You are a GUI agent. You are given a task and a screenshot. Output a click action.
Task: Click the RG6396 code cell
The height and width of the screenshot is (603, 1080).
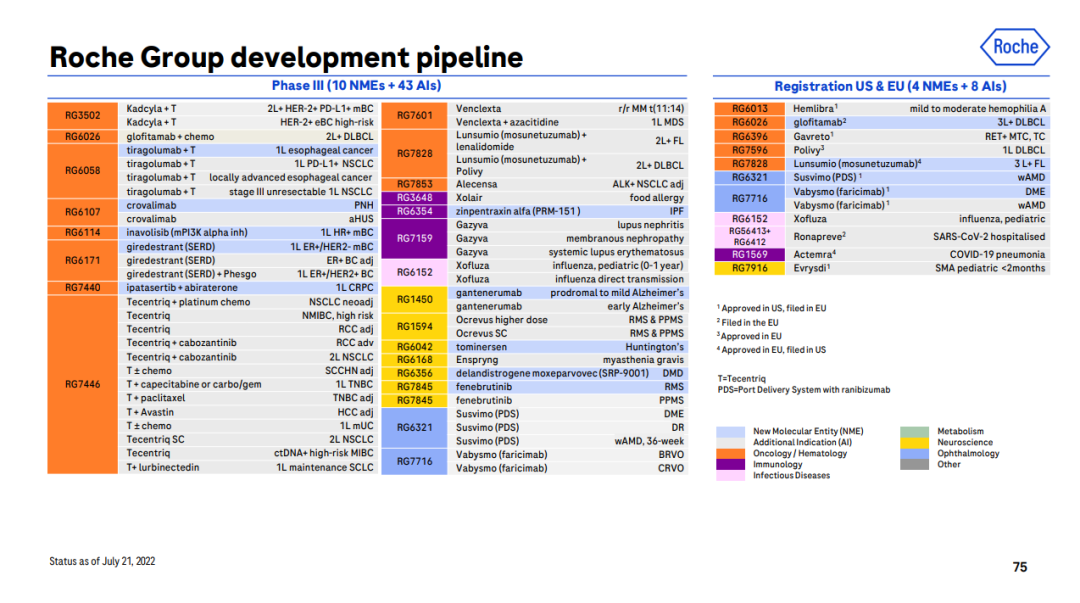click(749, 136)
